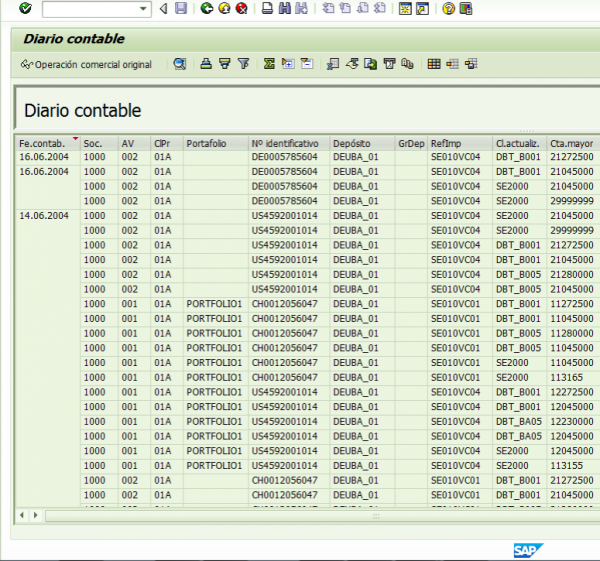Viewport: 600px width, 561px height.
Task: Select the Portafolio column header
Action: tap(216, 144)
